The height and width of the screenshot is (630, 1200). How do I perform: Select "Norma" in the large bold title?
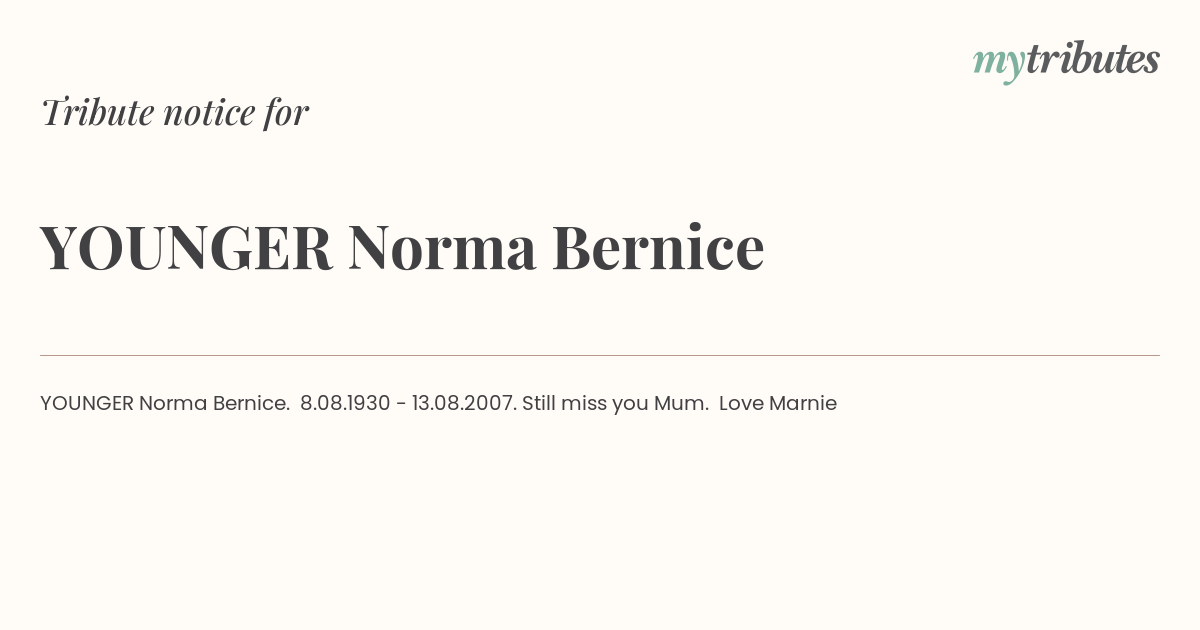[x=443, y=248]
